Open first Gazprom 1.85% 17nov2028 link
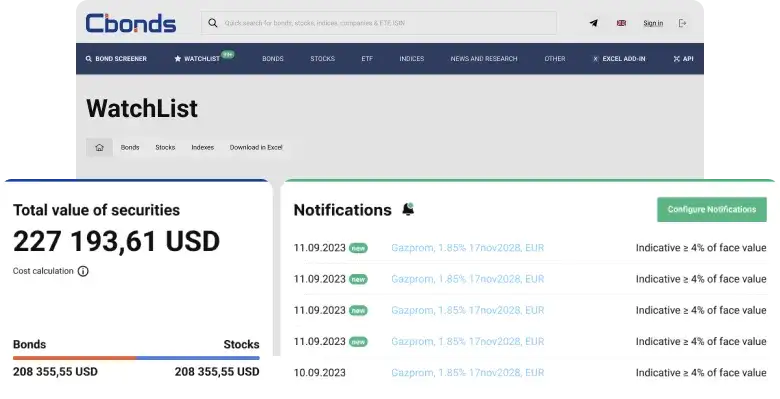This screenshot has width=780, height=399. click(468, 248)
